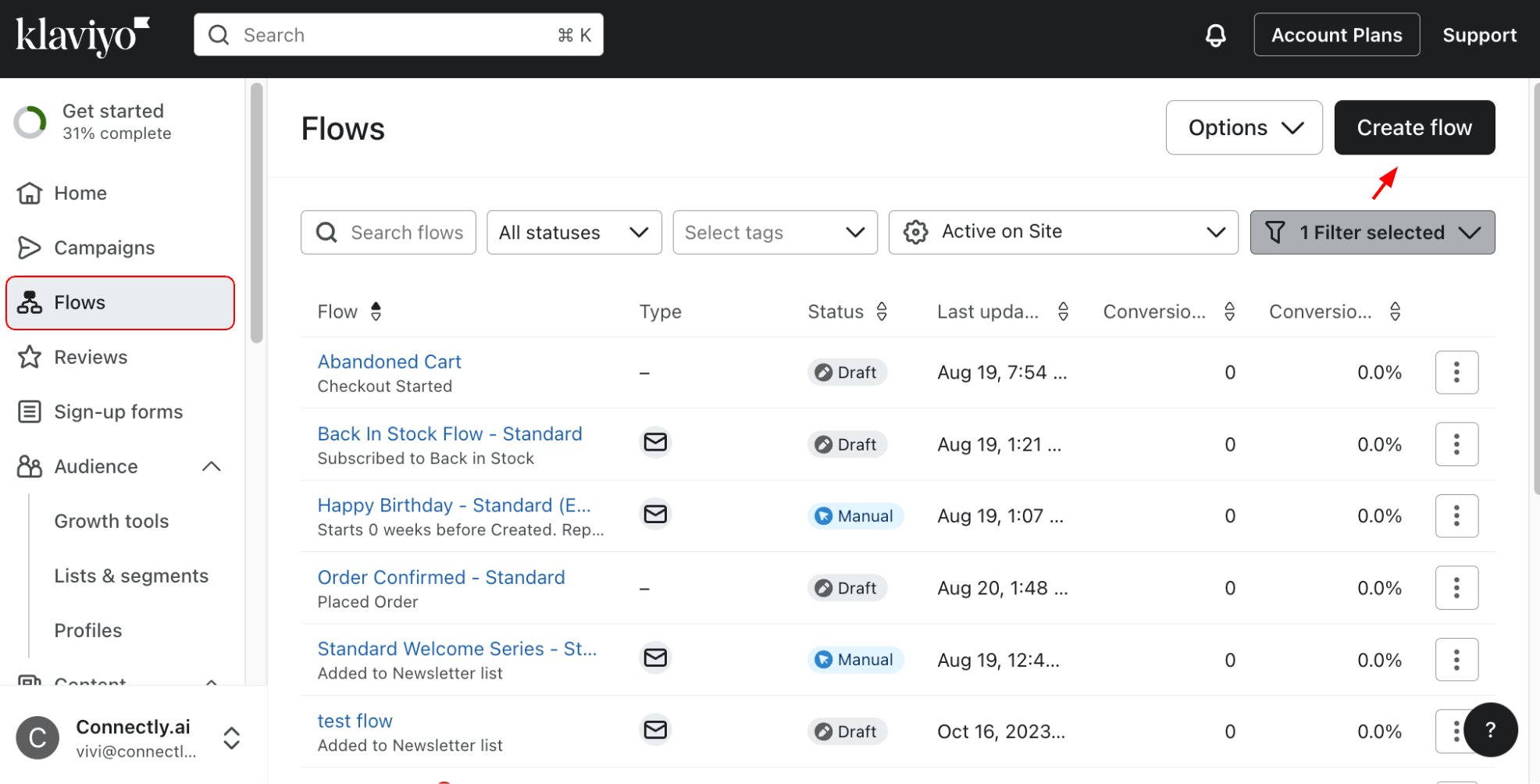Open Lists & segments under Audience
The height and width of the screenshot is (784, 1540).
(131, 576)
